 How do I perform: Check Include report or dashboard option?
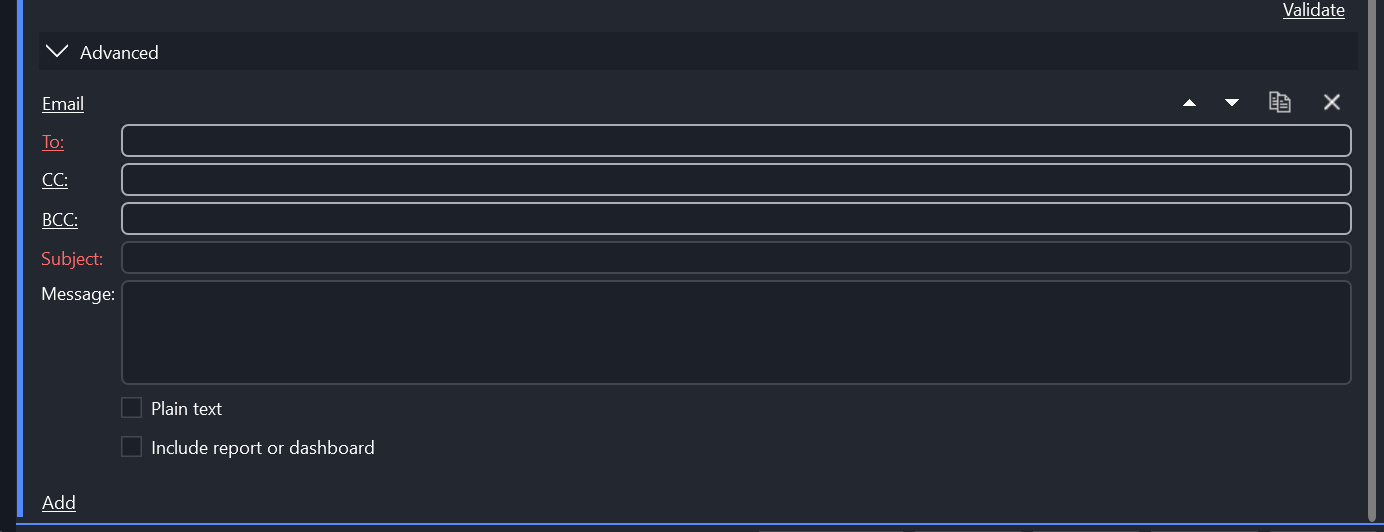click(132, 447)
